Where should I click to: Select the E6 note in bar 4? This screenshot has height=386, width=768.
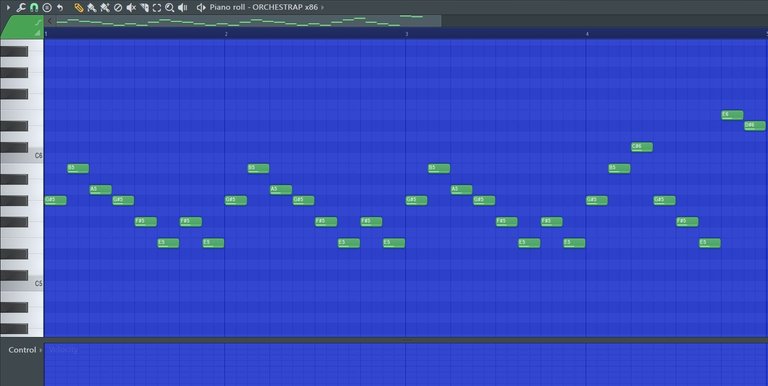[732, 115]
